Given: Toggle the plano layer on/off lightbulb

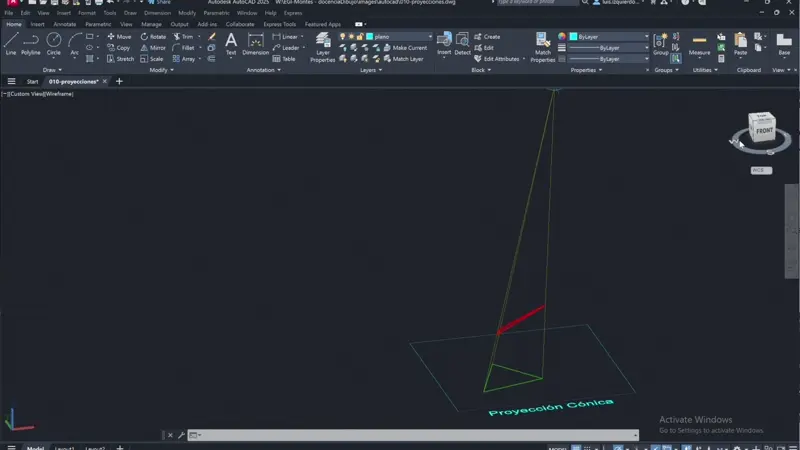Looking at the screenshot, I should [343, 36].
